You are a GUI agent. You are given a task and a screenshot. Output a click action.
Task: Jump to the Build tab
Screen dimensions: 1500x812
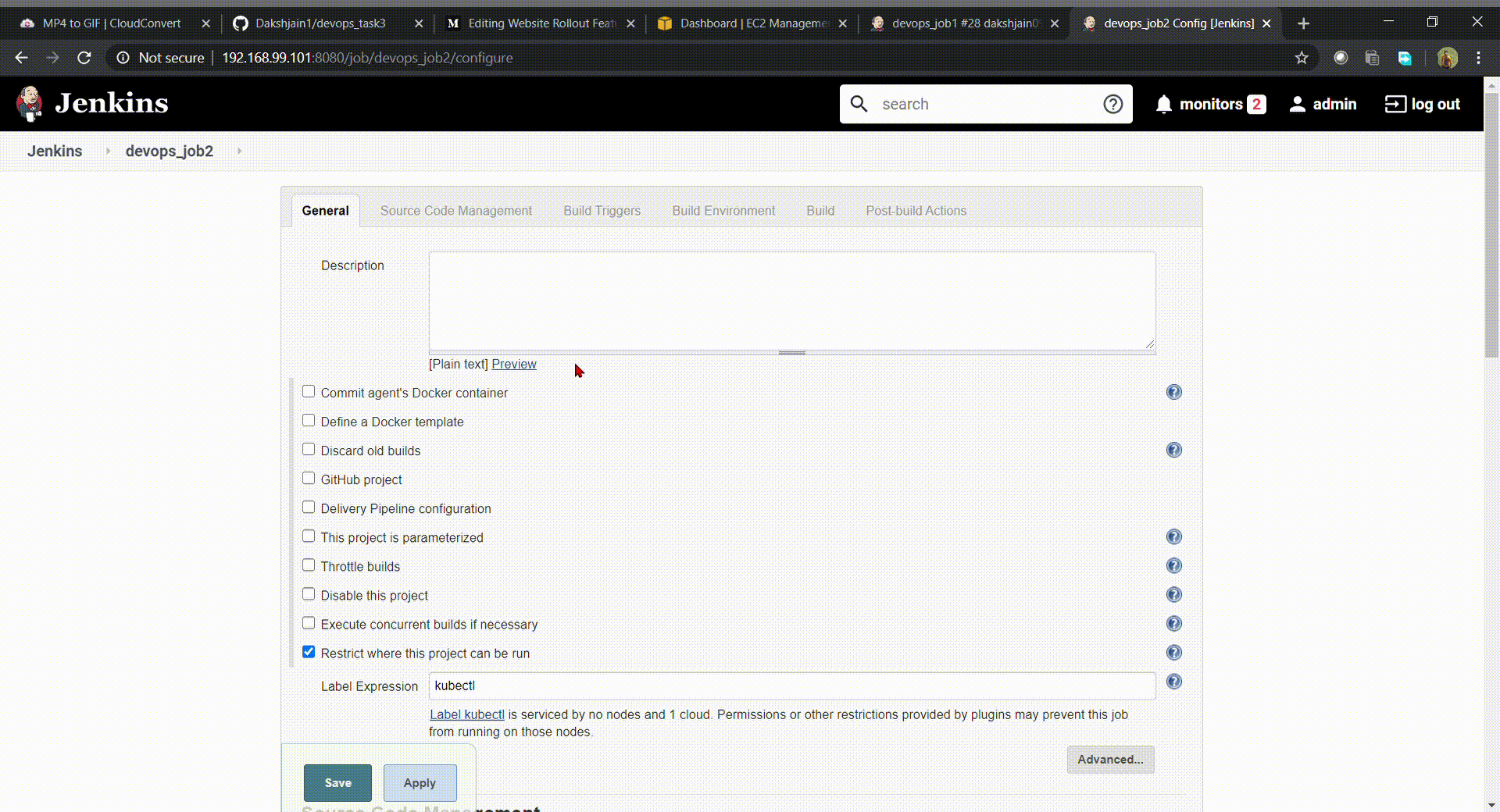[820, 211]
